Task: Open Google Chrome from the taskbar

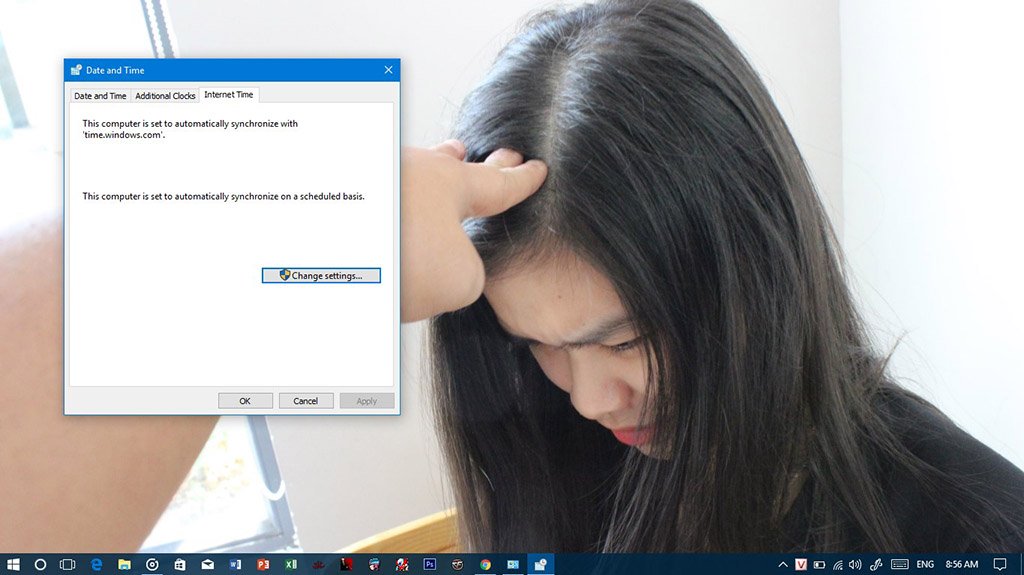Action: pos(485,564)
